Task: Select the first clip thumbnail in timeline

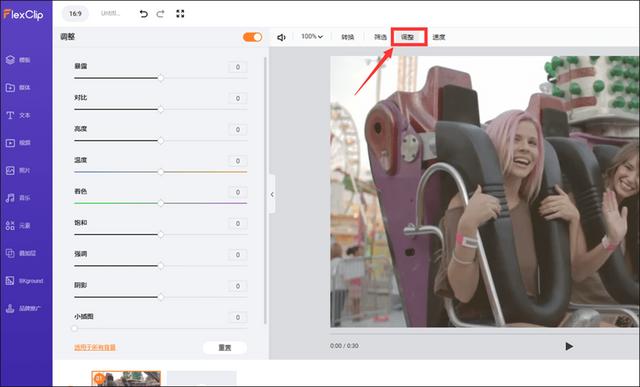Action: (126, 378)
